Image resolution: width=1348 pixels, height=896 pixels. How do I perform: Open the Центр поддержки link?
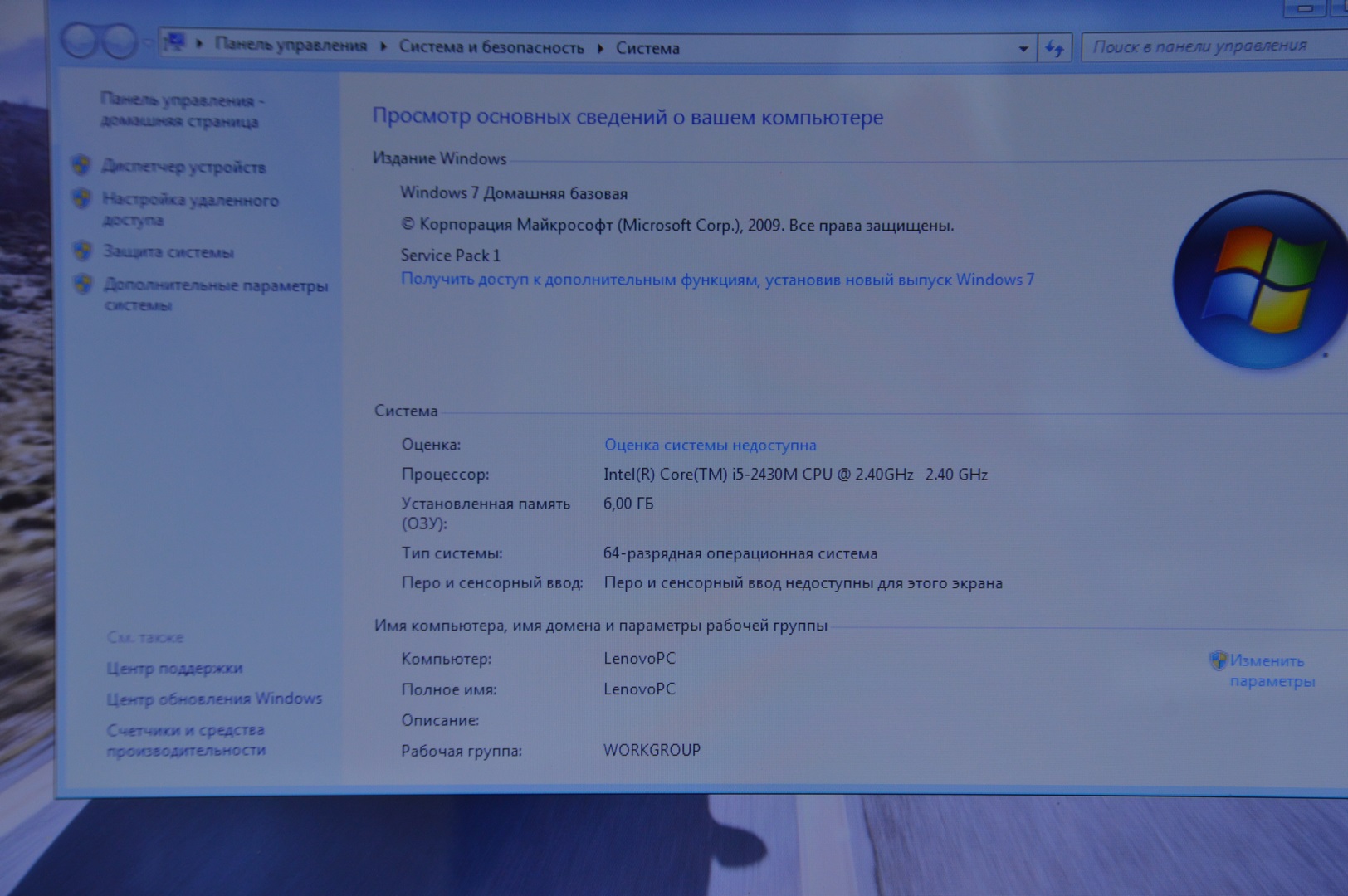[174, 668]
